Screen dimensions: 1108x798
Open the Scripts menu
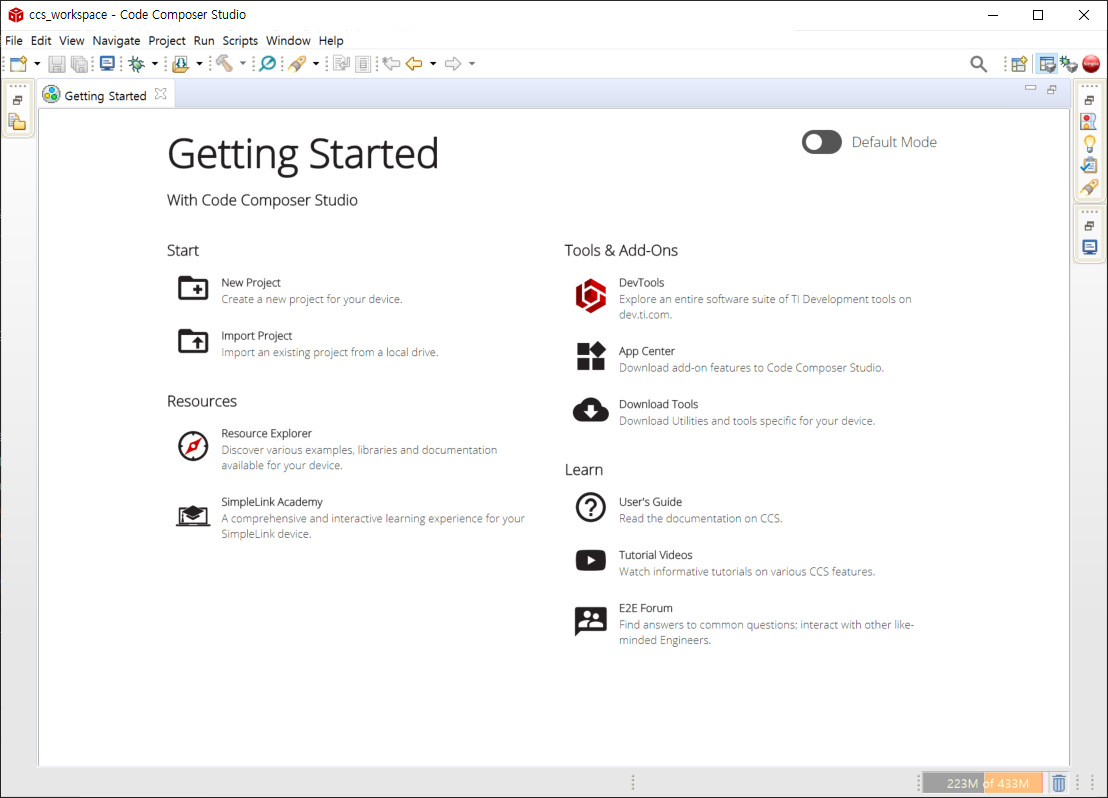[240, 40]
